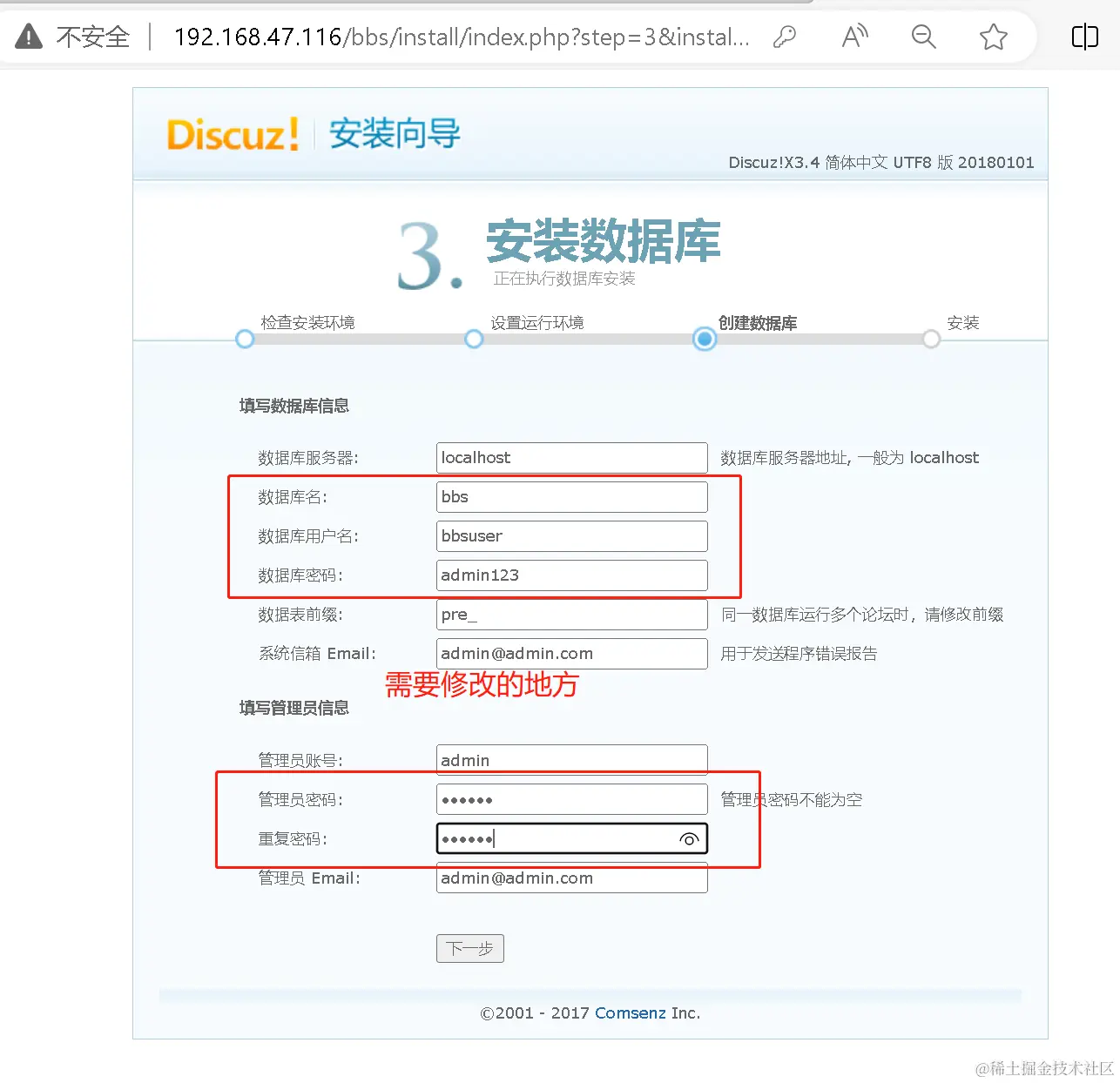Click the 数据库服务器地址 hint text
Image resolution: width=1120 pixels, height=1083 pixels.
849,458
